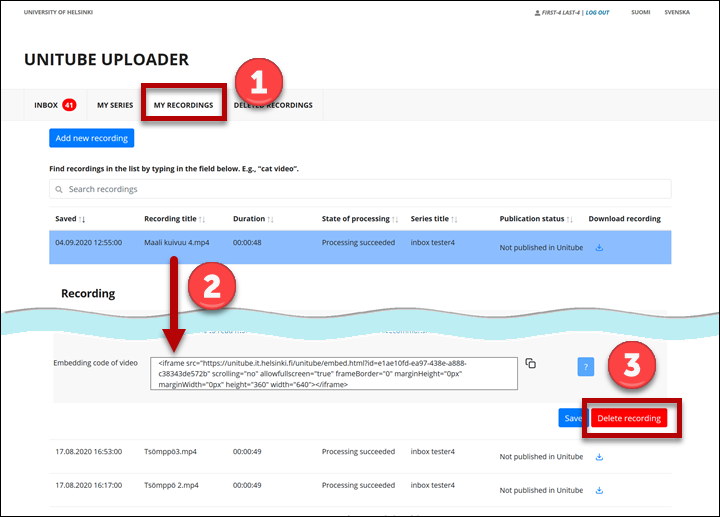The height and width of the screenshot is (517, 720).
Task: Click the University of Helsinki header text
Action: click(58, 12)
